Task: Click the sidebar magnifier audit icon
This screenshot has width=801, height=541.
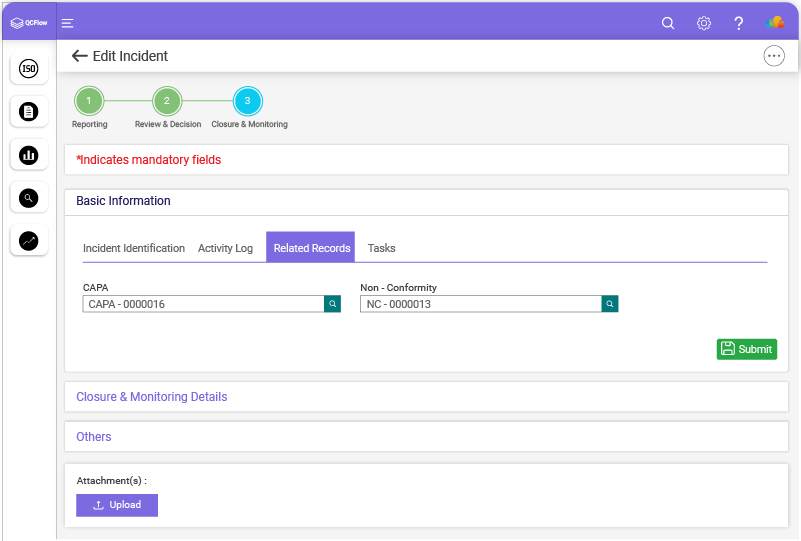Action: 29,198
